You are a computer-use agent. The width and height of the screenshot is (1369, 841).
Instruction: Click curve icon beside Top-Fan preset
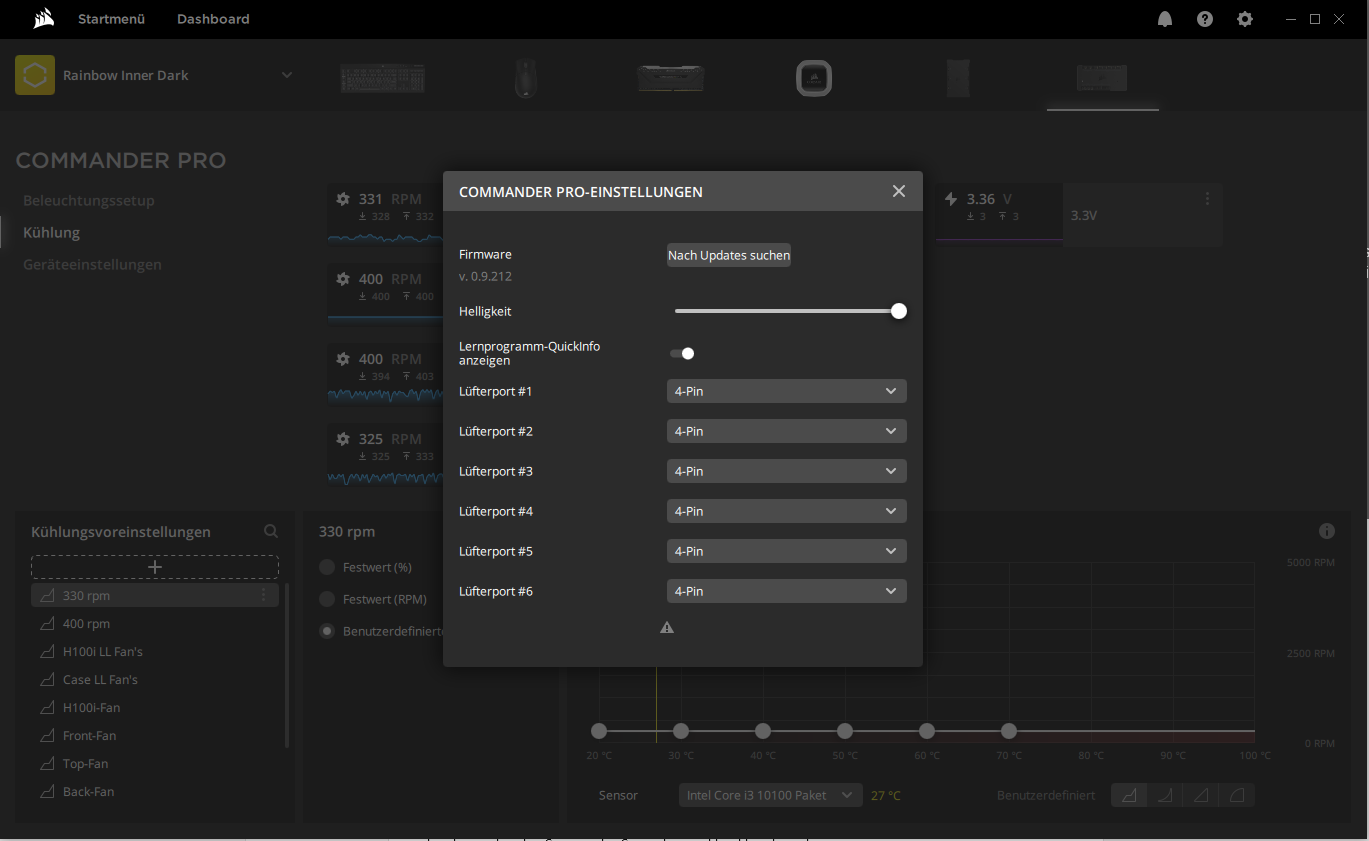[x=46, y=764]
